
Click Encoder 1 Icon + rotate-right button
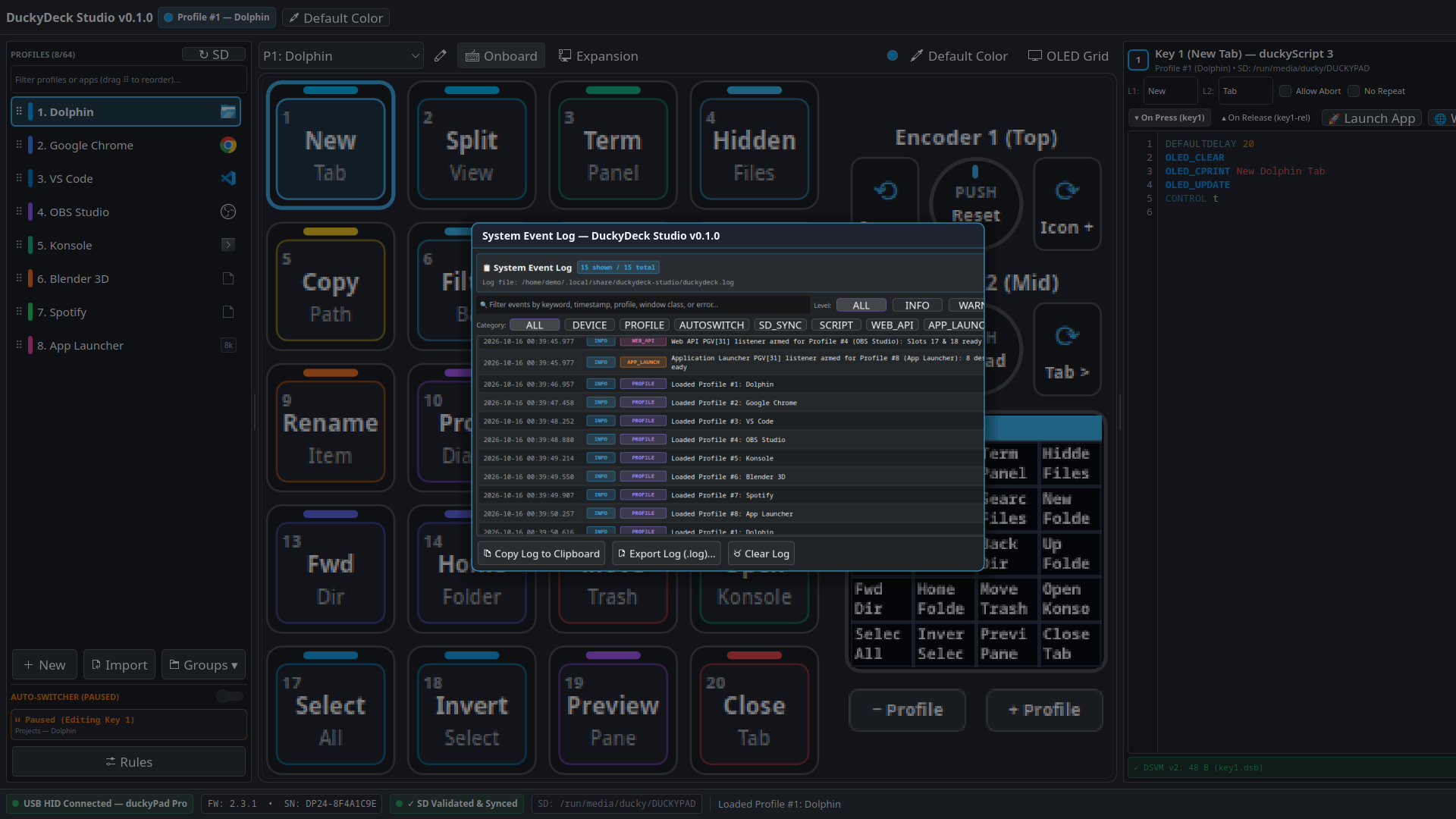[x=1067, y=204]
